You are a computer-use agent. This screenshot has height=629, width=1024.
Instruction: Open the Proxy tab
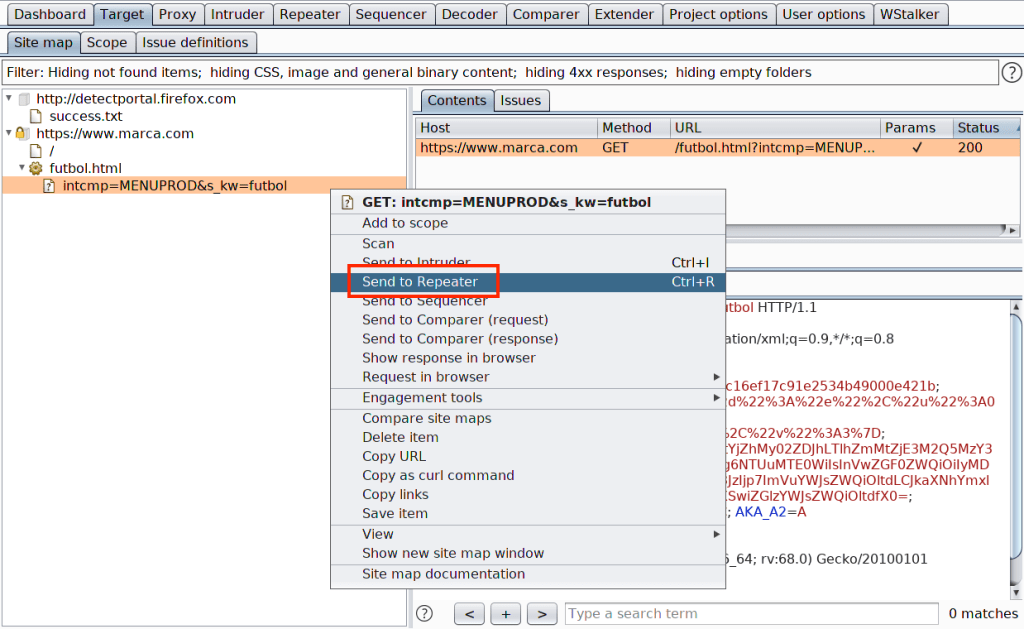click(x=177, y=14)
